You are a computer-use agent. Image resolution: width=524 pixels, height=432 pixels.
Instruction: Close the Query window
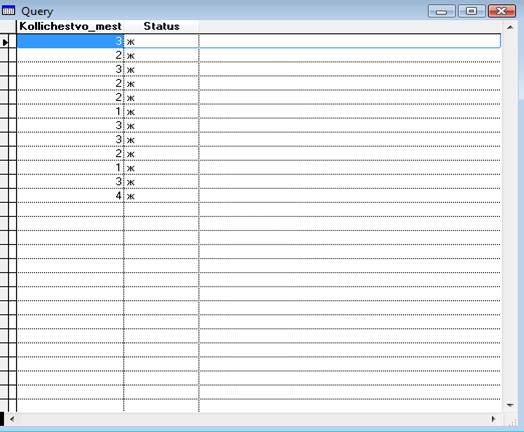click(x=502, y=11)
